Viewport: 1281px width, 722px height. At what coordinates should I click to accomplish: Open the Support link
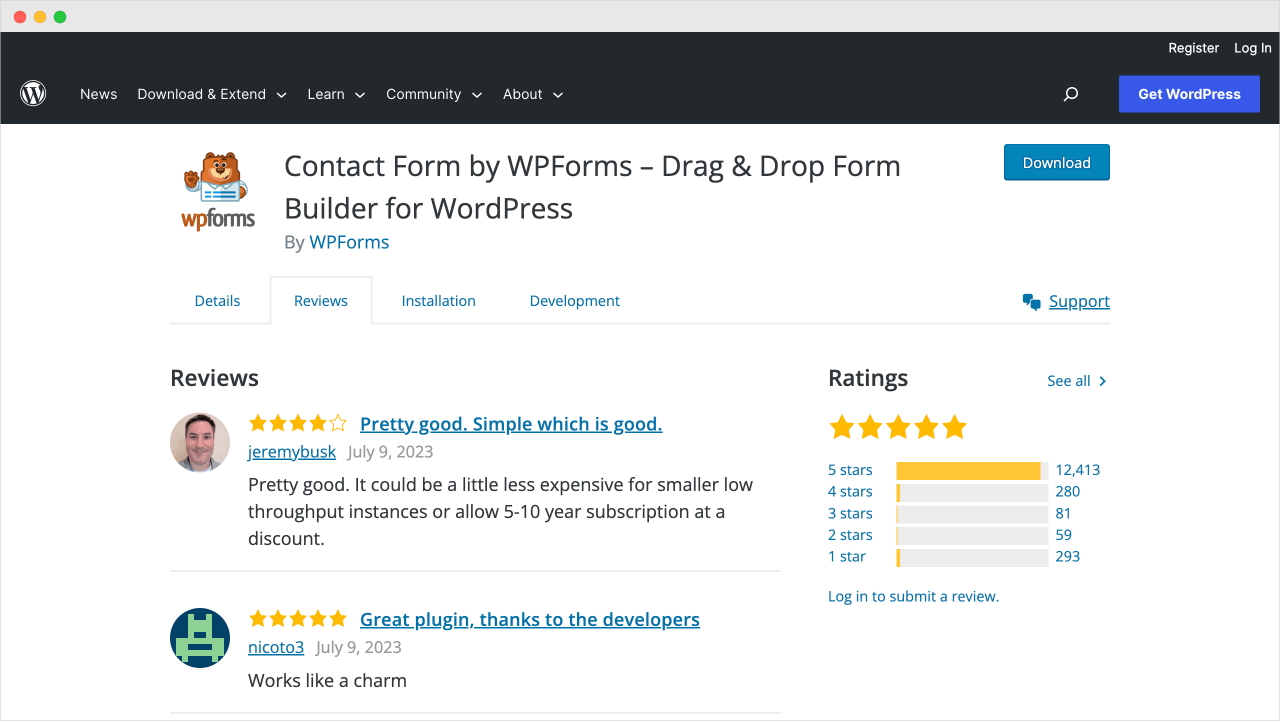click(x=1079, y=301)
